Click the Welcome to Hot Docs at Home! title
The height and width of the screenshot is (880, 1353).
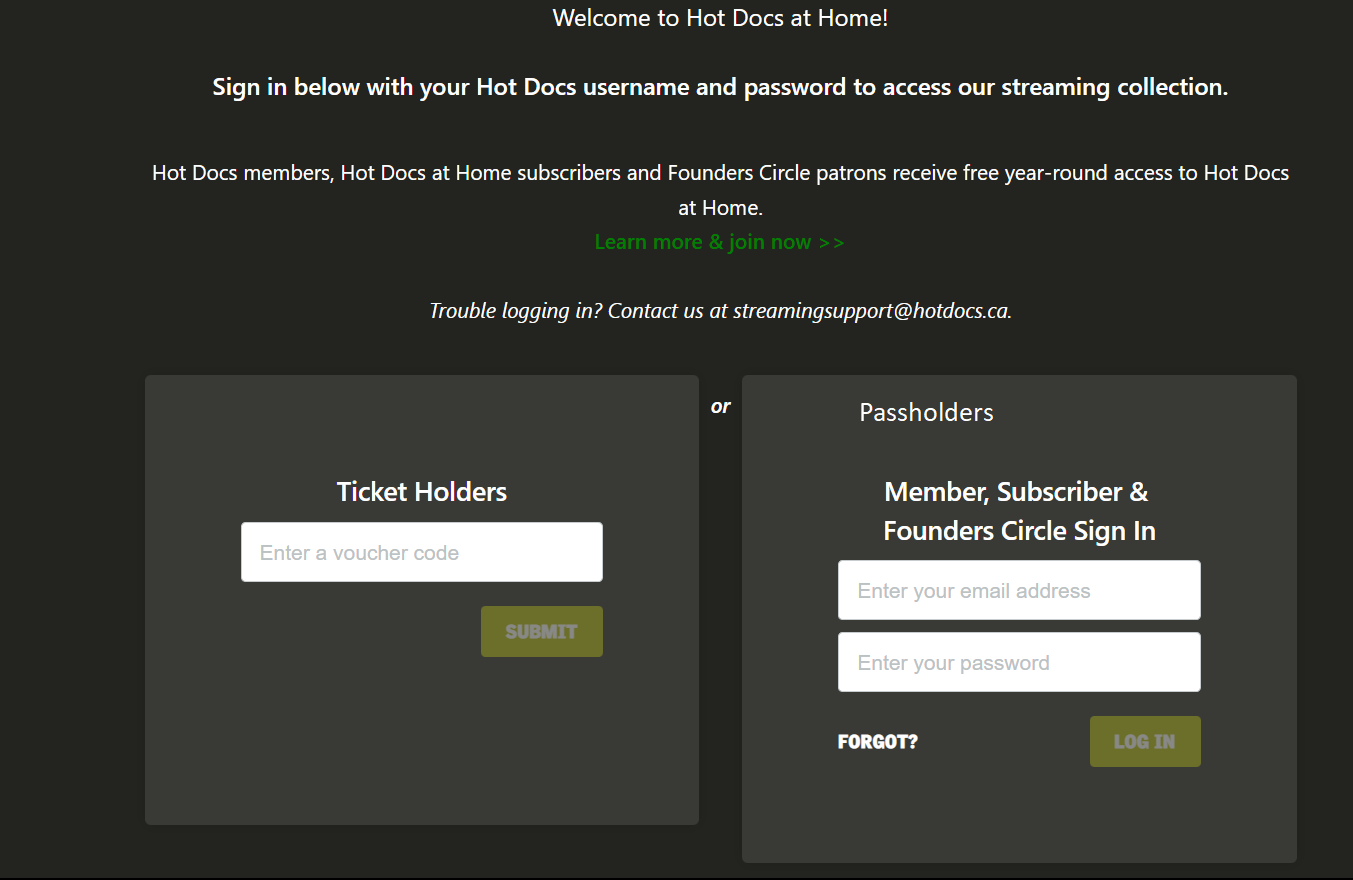(720, 18)
